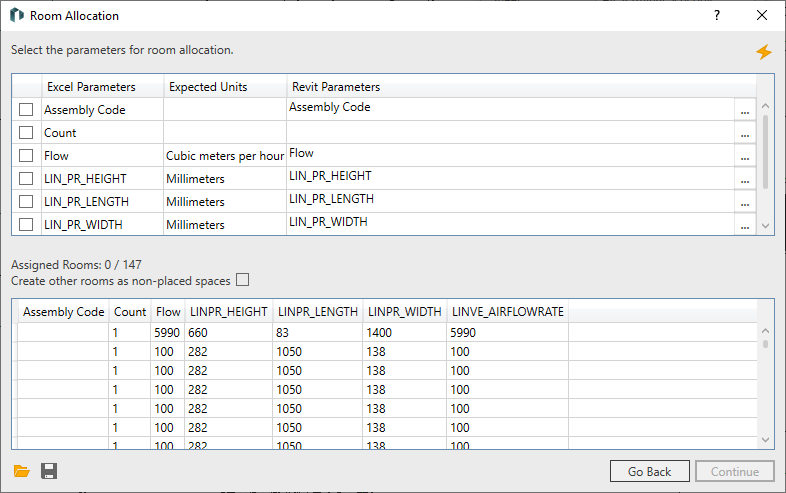Tick the LIN_PR_LENGTH checkbox
Screen dimensions: 786x493
pos(26,202)
